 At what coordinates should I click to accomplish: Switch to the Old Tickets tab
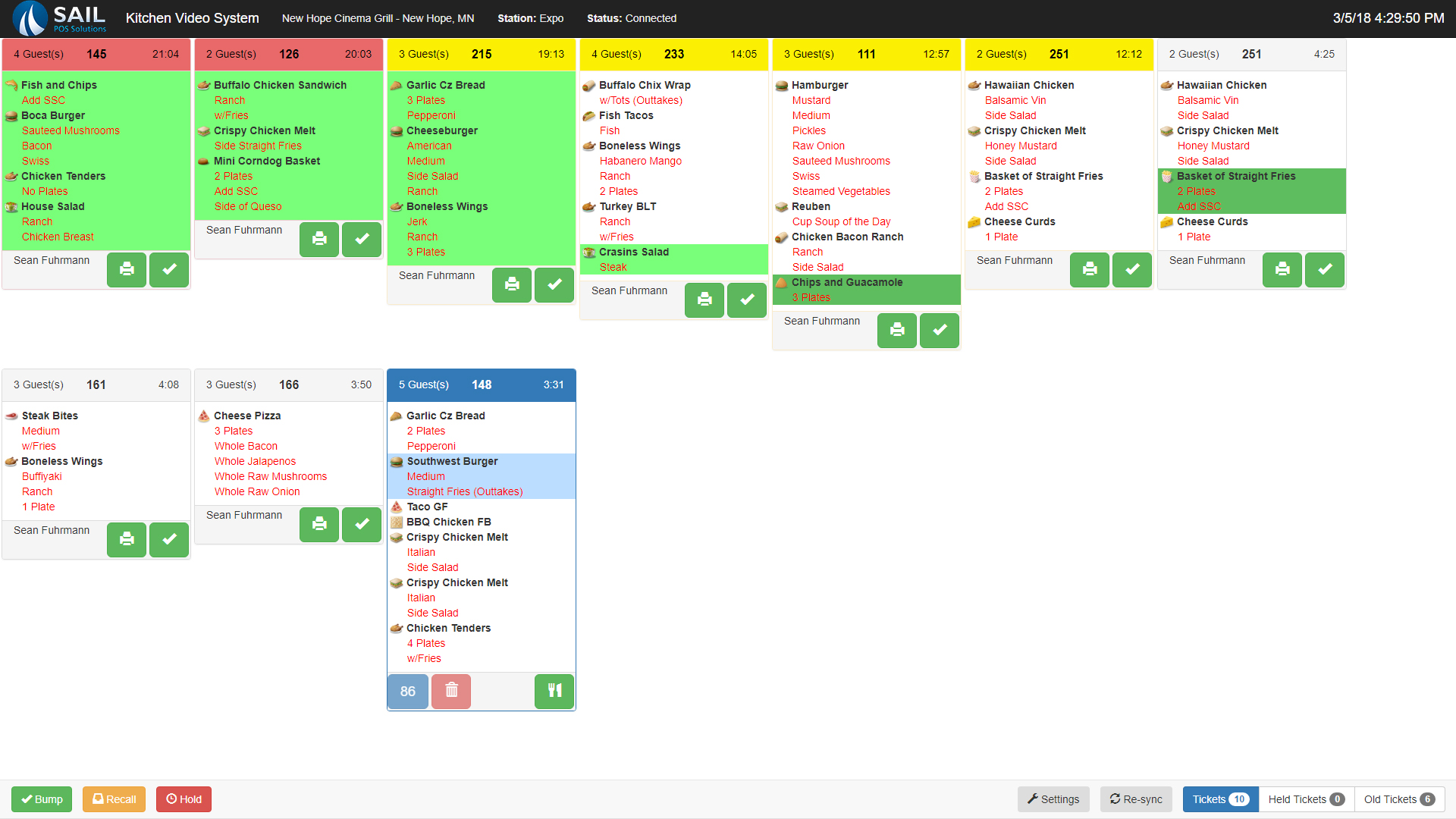(1398, 799)
